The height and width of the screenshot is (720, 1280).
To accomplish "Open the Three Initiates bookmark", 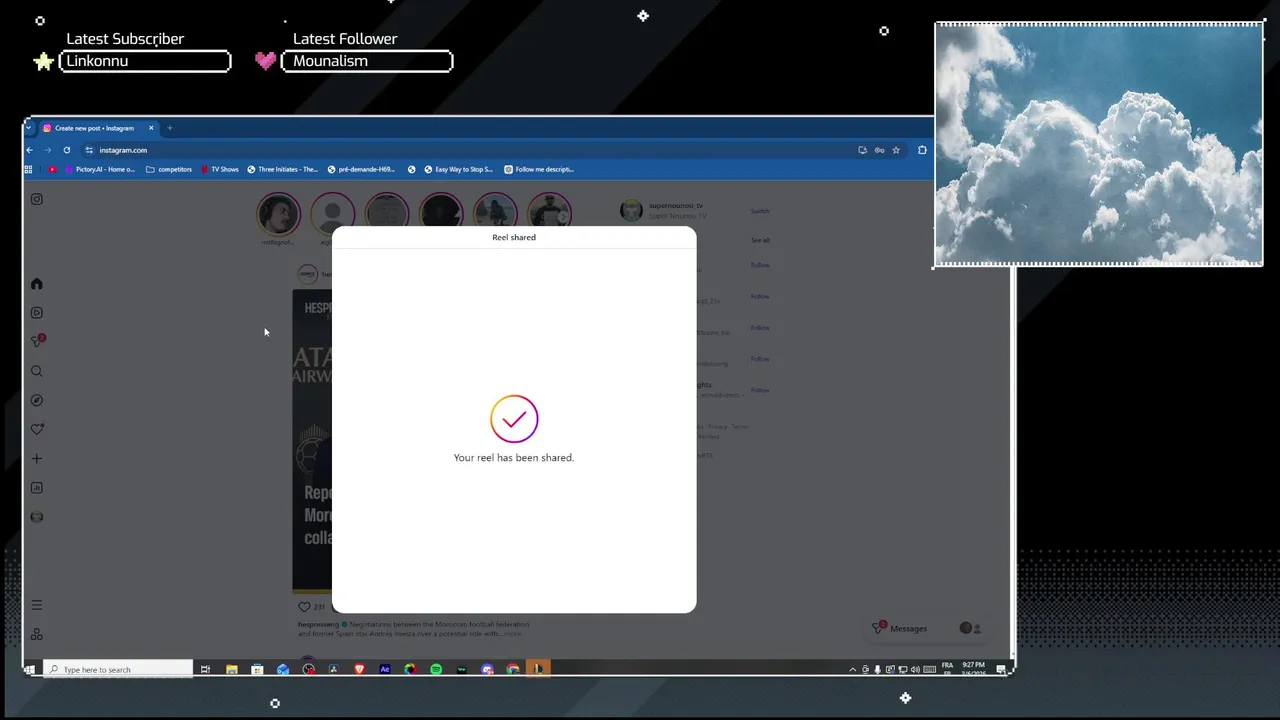I will click(x=282, y=169).
